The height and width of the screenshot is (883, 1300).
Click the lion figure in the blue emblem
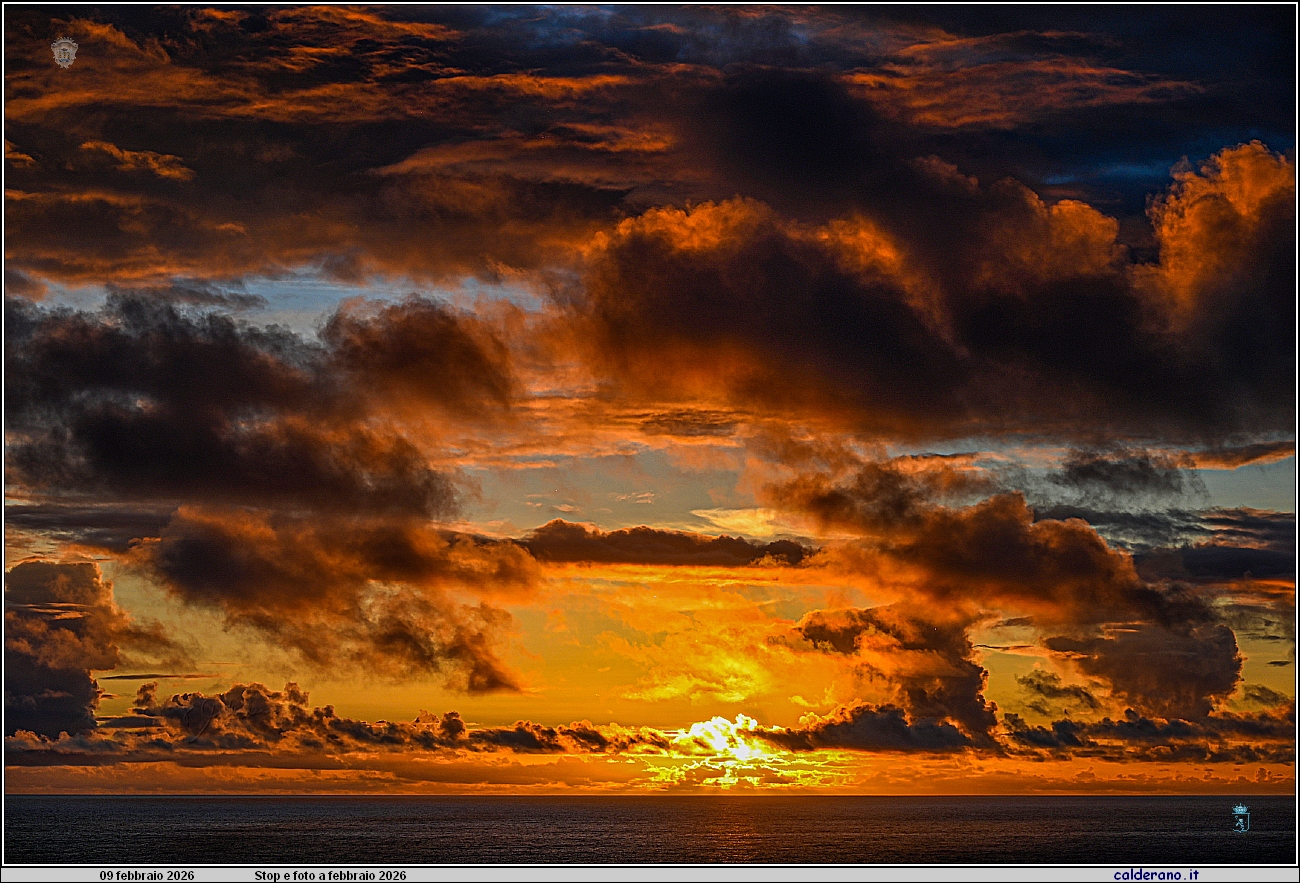click(1241, 823)
